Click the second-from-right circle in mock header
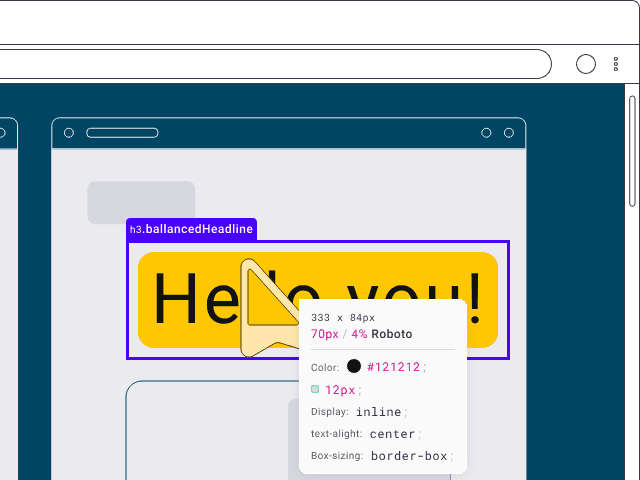640x480 pixels. 486,133
